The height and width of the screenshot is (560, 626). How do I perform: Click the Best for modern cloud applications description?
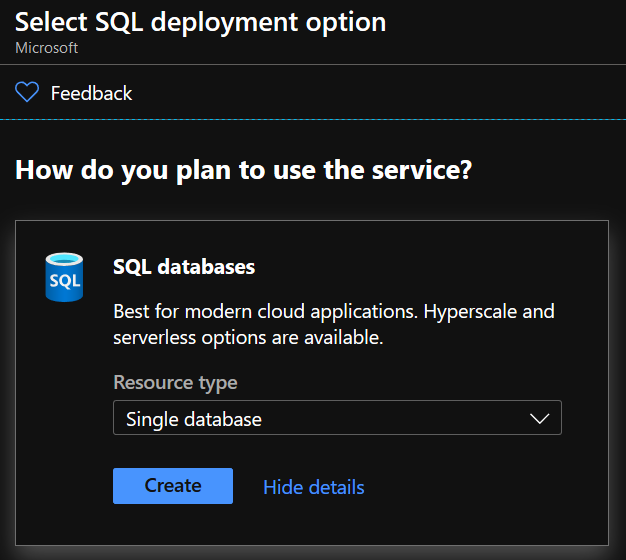coord(334,325)
